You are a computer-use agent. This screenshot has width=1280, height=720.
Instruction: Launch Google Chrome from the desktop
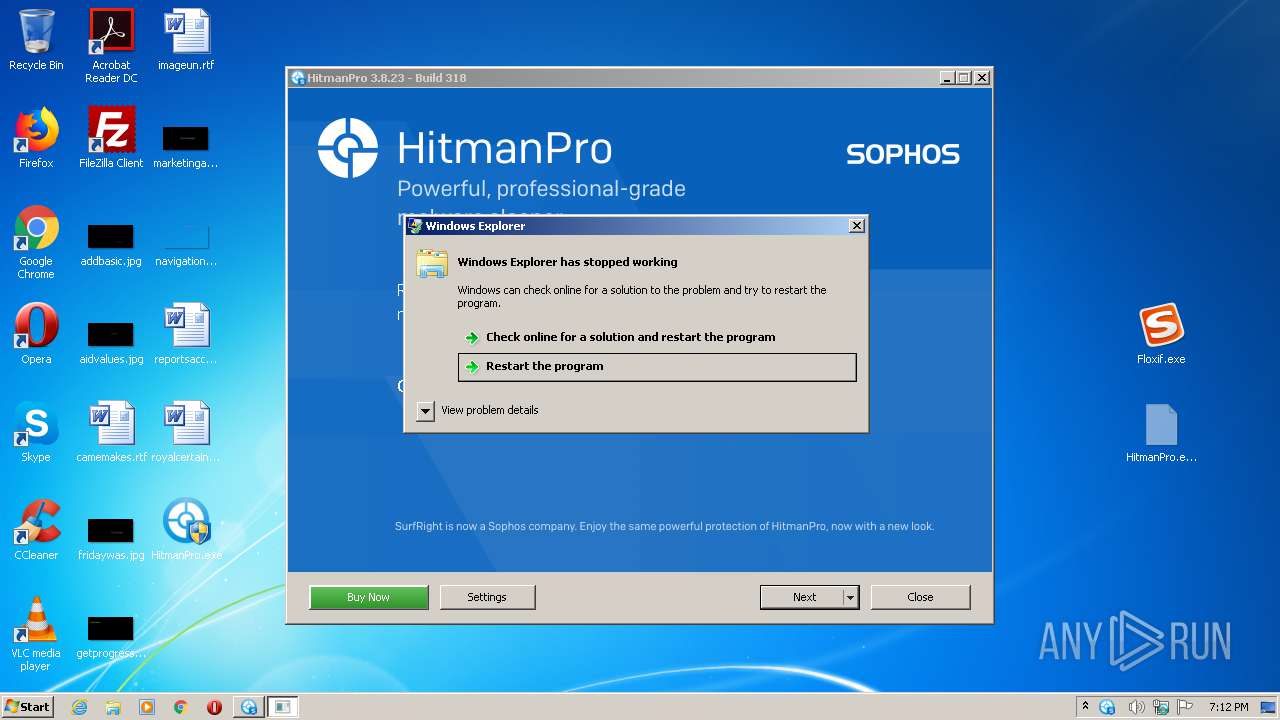pos(36,243)
